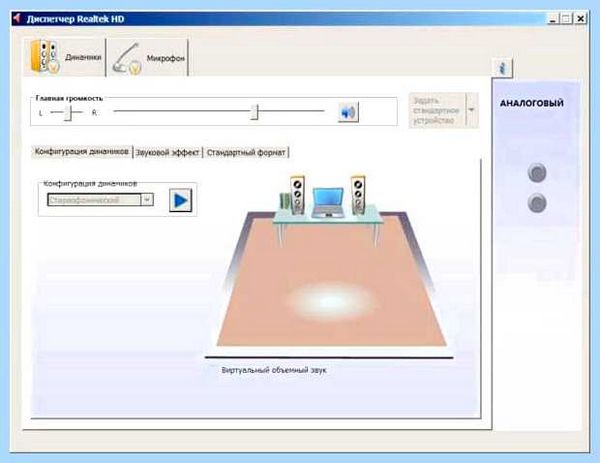Click the Задать стандартное устройство button
Viewport: 600px width, 463px height.
pos(437,111)
